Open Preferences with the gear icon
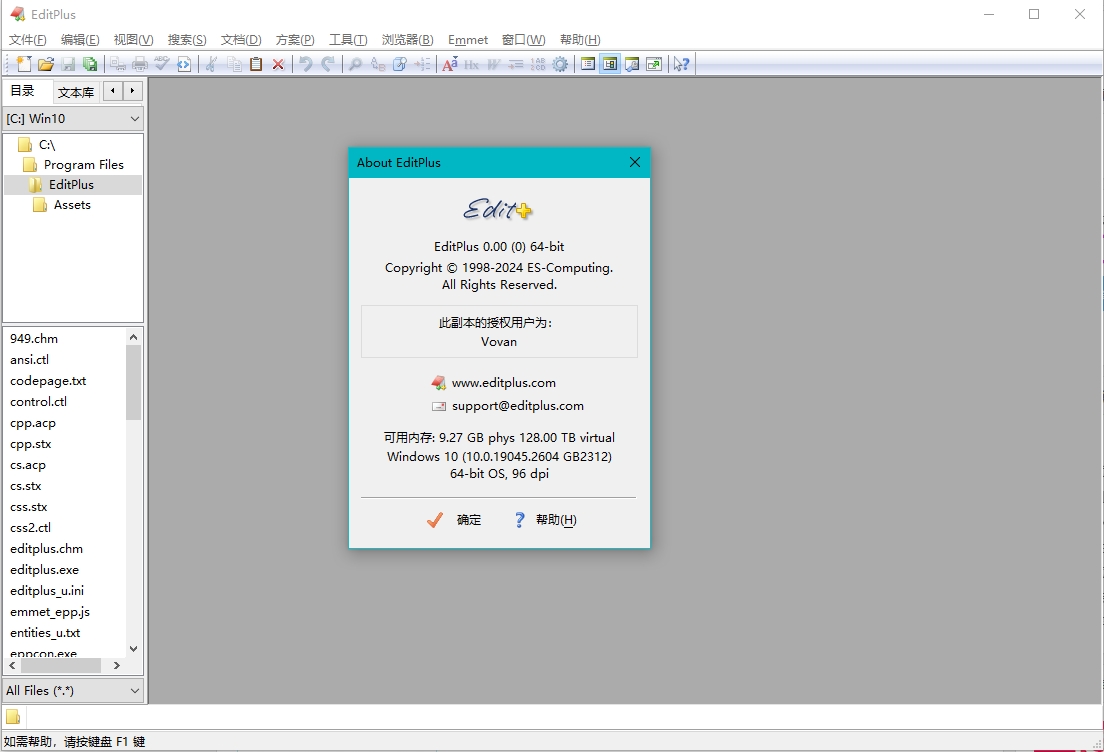The height and width of the screenshot is (752, 1104). 560,64
